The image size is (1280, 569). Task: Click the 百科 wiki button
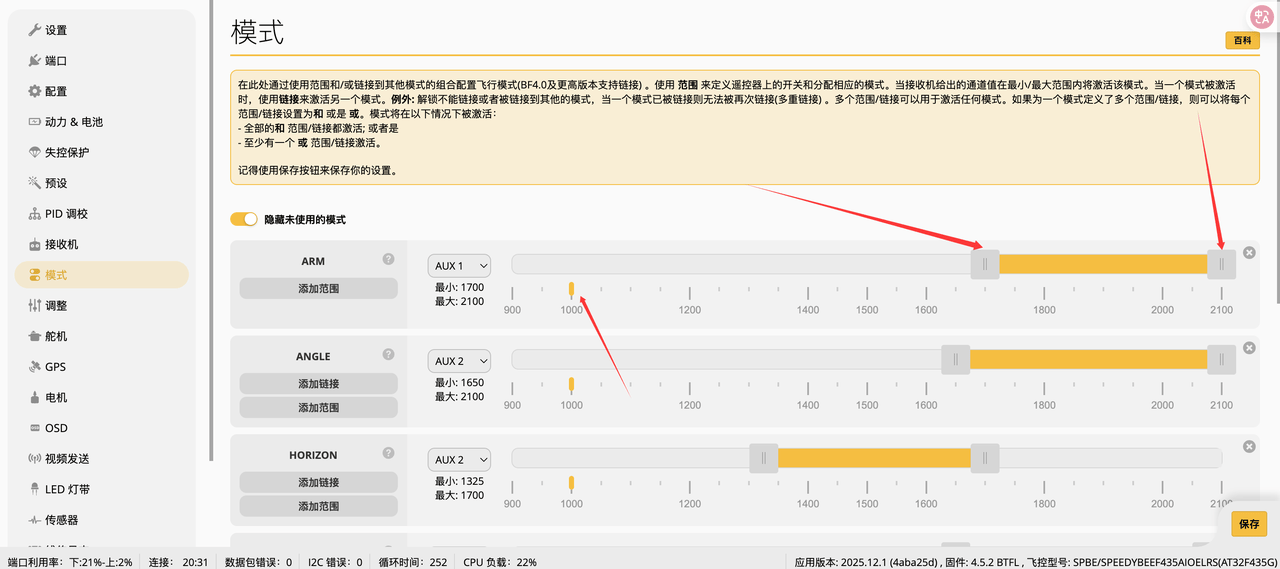(x=1242, y=40)
